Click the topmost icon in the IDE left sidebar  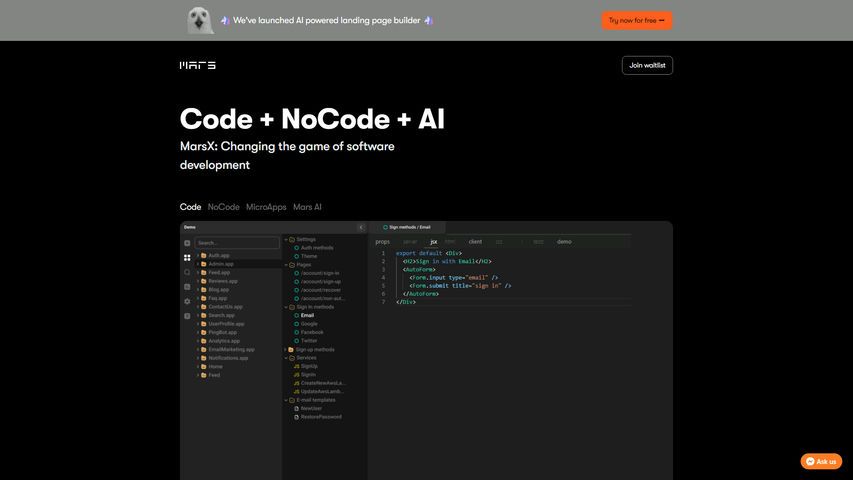click(187, 243)
